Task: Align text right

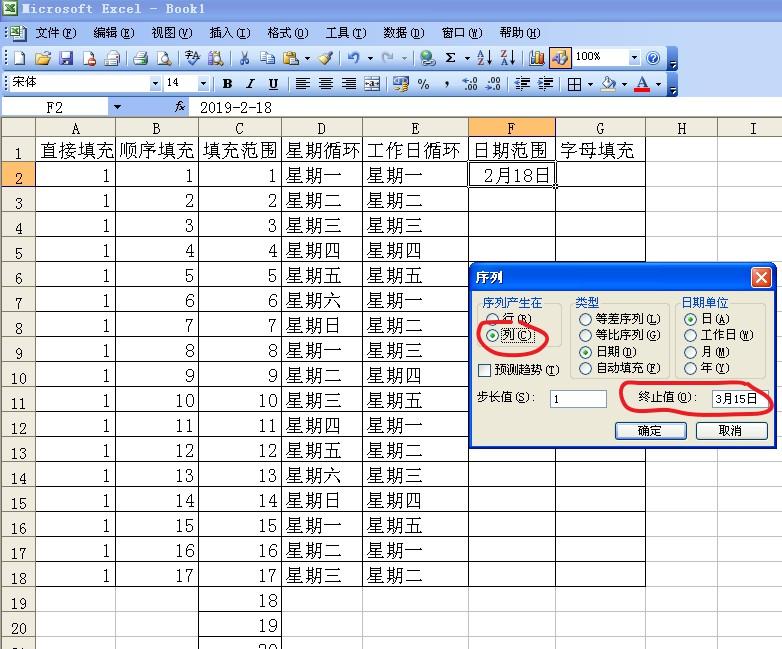Action: coord(349,84)
